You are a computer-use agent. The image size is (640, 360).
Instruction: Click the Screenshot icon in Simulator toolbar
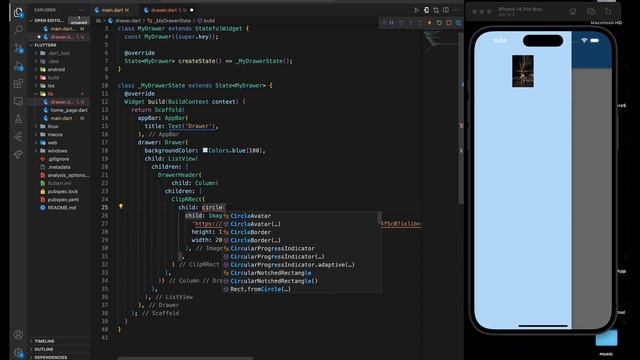coord(591,11)
